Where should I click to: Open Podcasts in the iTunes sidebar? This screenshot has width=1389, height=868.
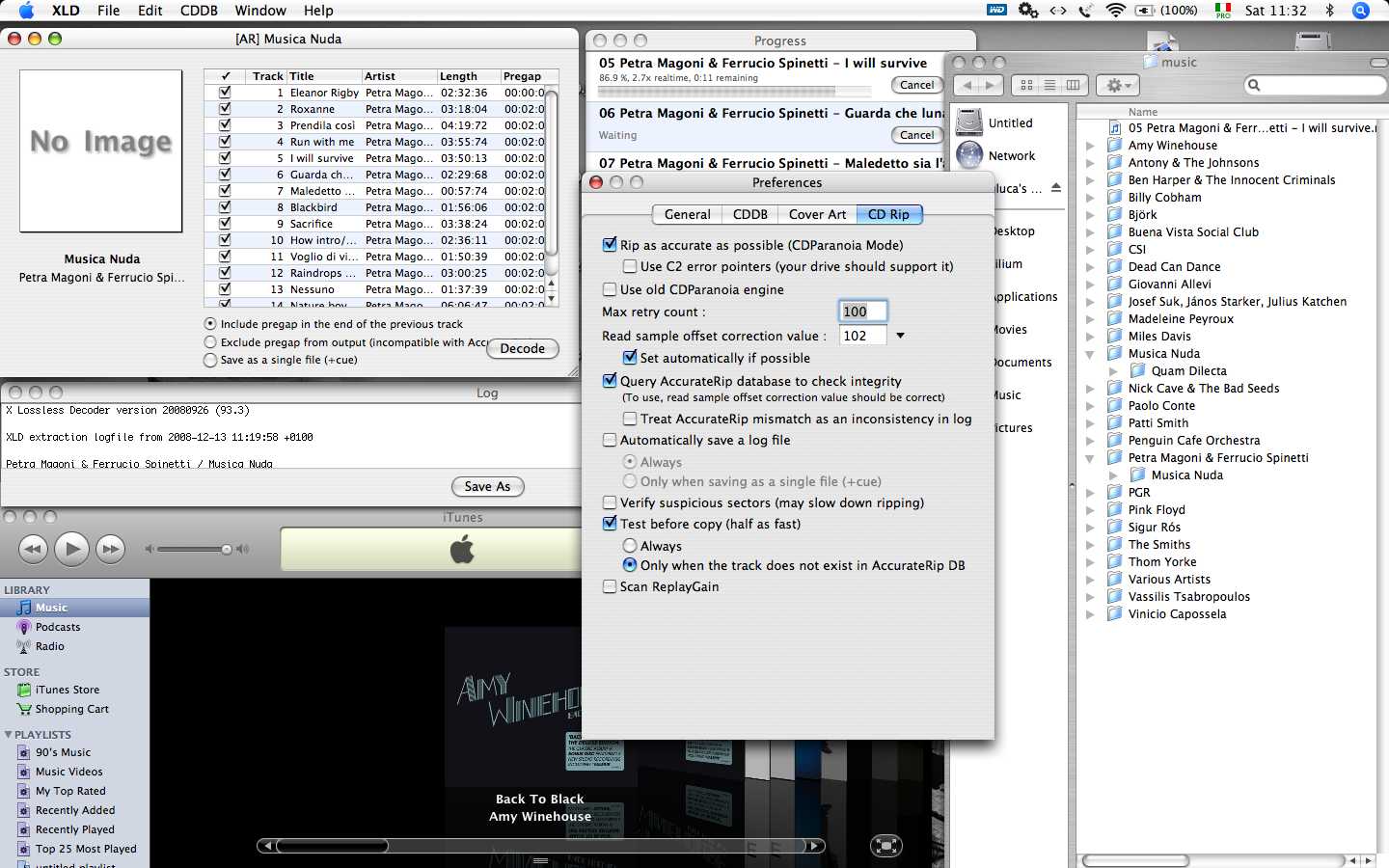coord(58,627)
